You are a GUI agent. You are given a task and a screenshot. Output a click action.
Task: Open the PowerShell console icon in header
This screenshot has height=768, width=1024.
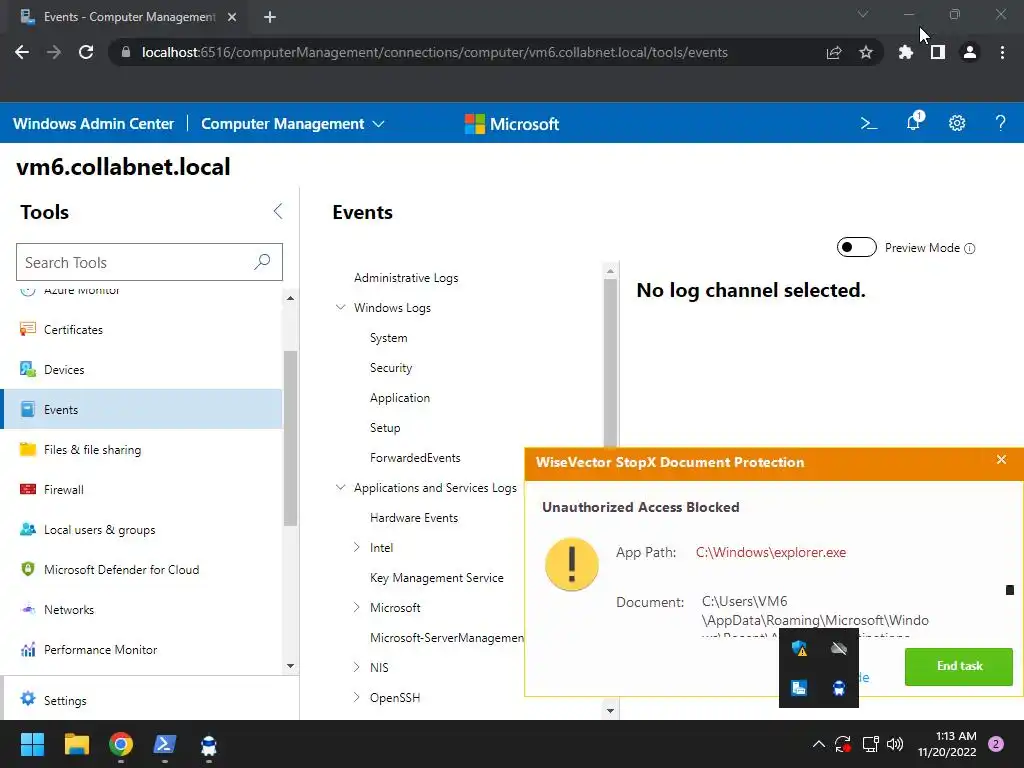(x=869, y=123)
